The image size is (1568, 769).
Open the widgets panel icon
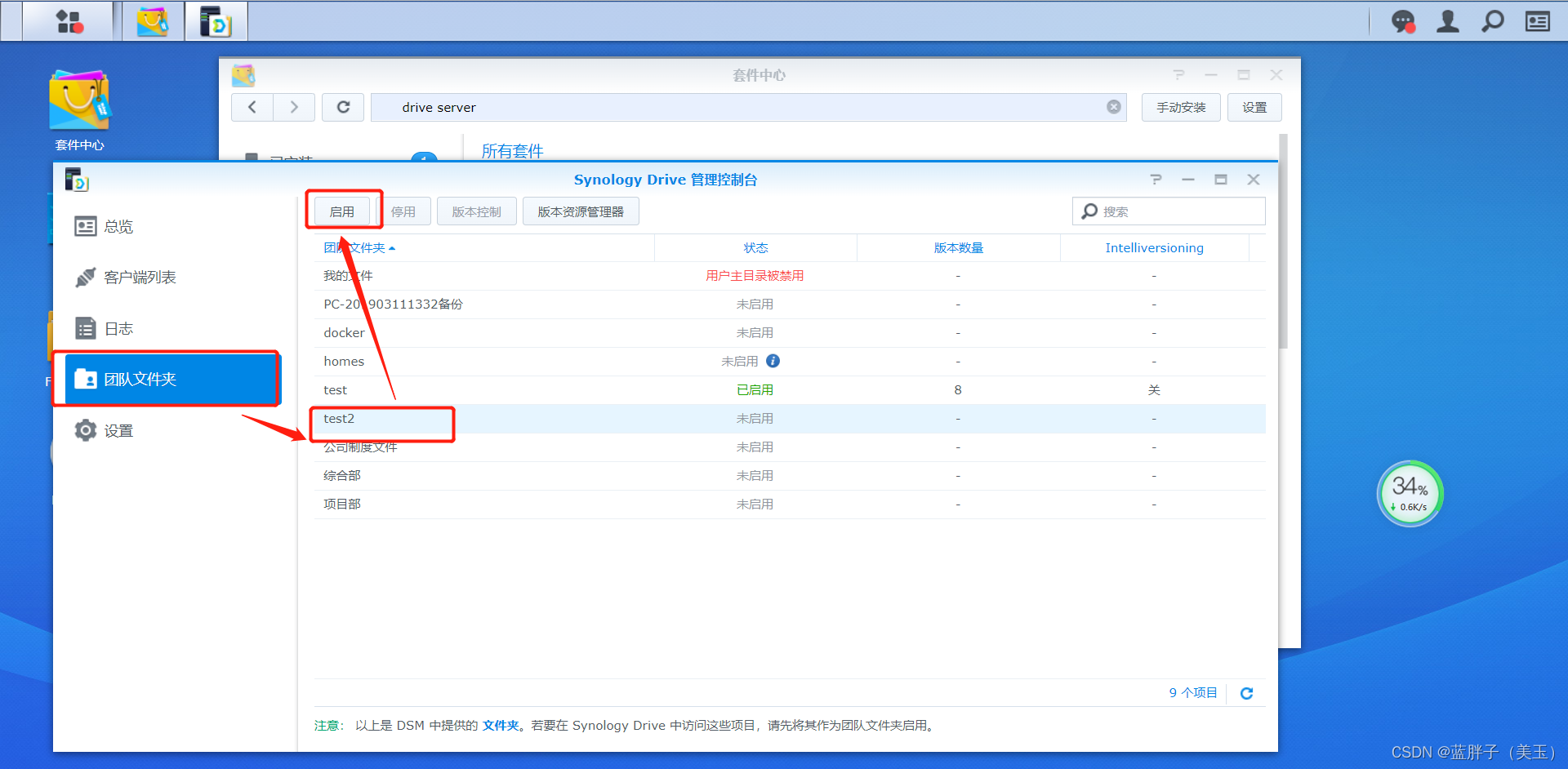pos(1538,21)
